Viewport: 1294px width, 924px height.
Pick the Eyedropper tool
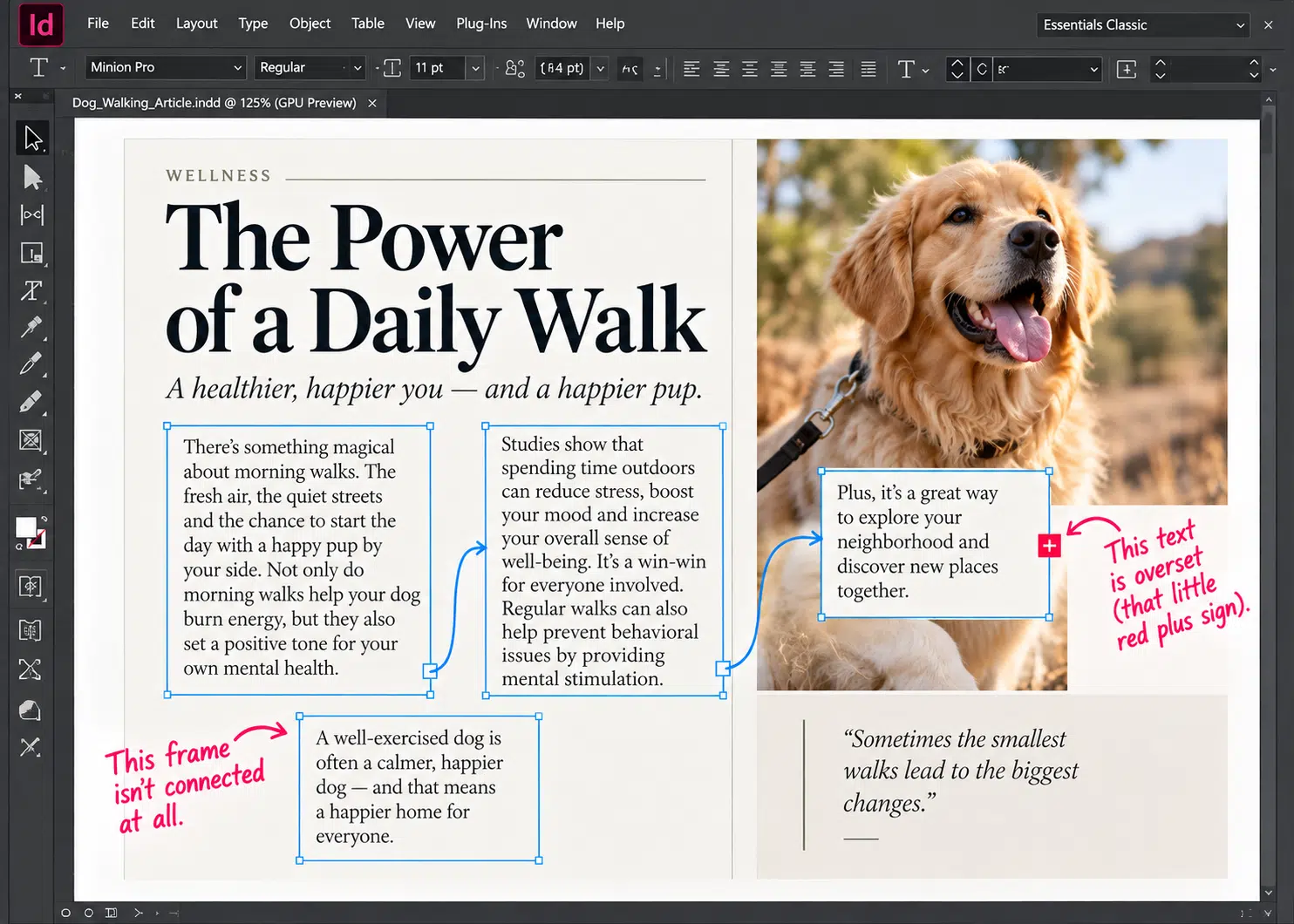[31, 328]
